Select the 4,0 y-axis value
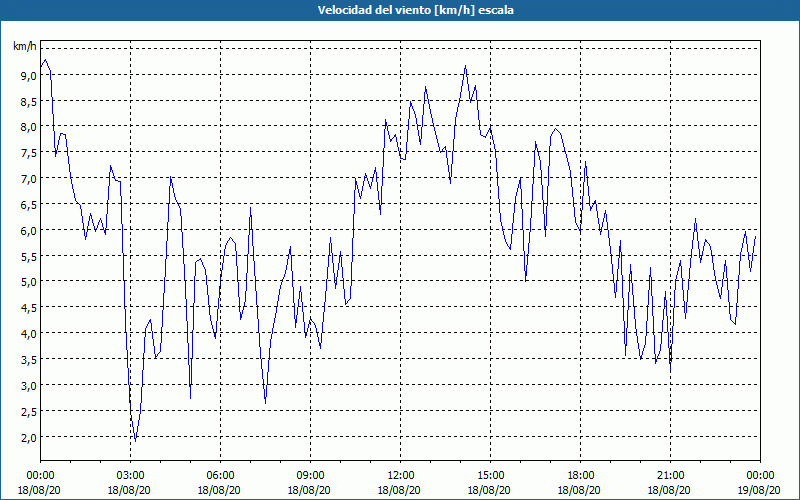The height and width of the screenshot is (500, 800). (28, 334)
